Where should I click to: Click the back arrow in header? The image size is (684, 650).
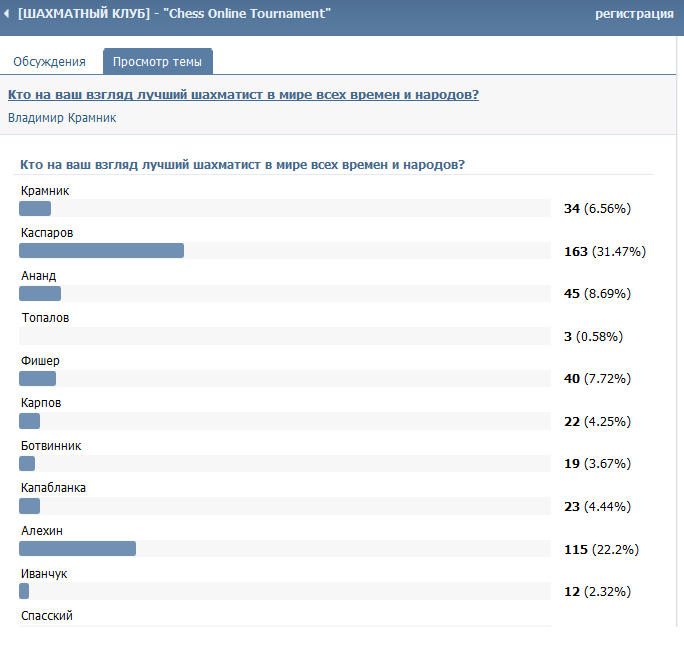(x=8, y=14)
